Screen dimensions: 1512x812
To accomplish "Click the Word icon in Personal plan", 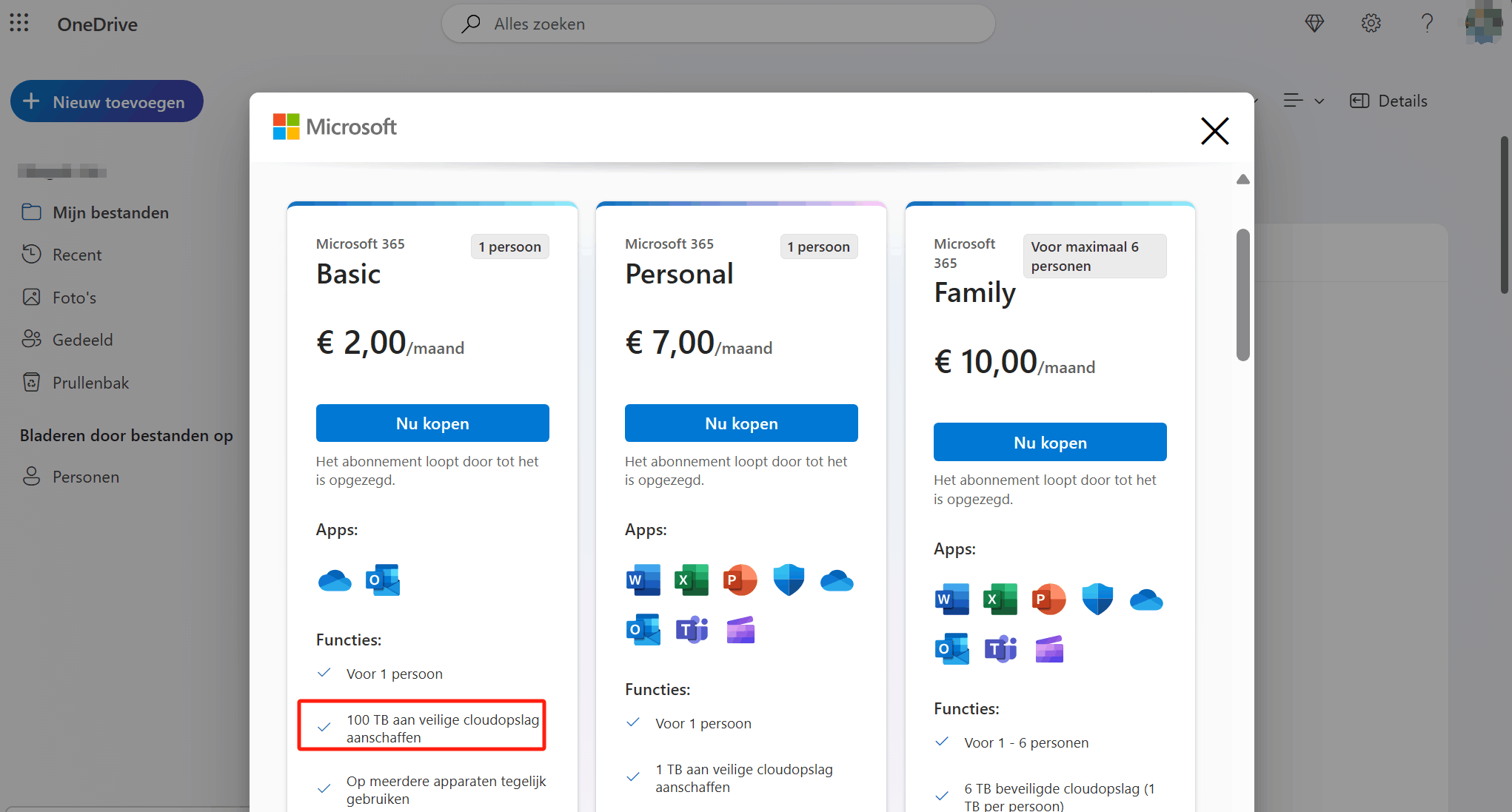I will (643, 580).
